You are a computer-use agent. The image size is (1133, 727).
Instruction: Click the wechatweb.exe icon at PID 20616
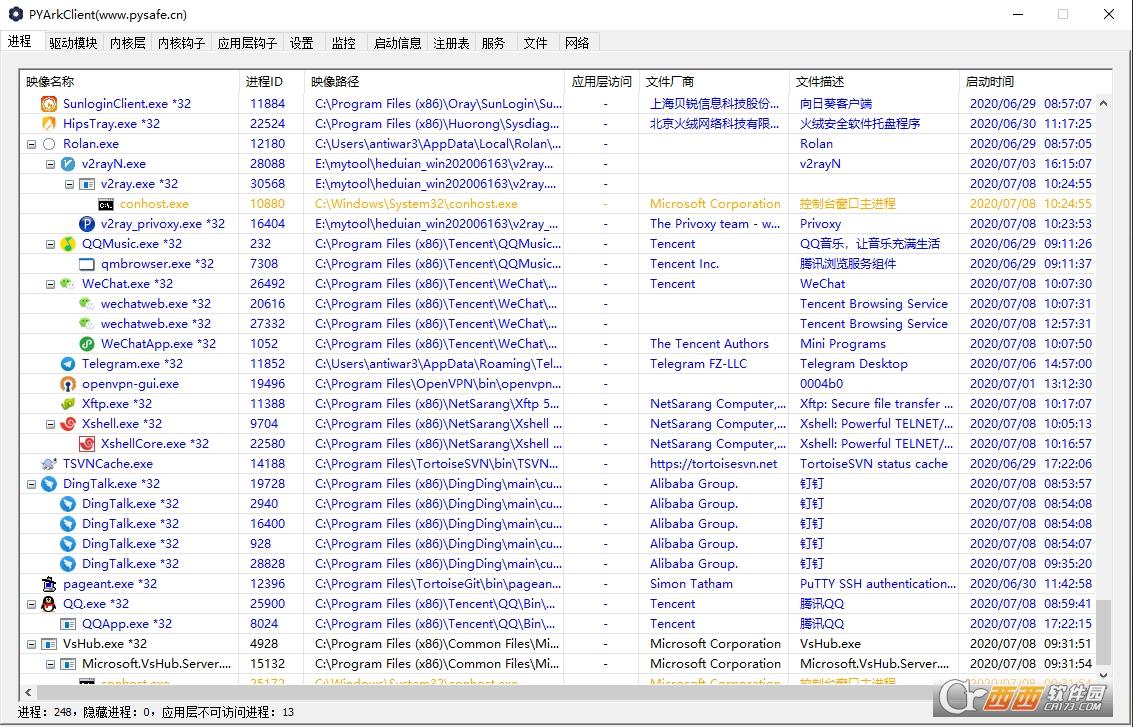pyautogui.click(x=87, y=304)
